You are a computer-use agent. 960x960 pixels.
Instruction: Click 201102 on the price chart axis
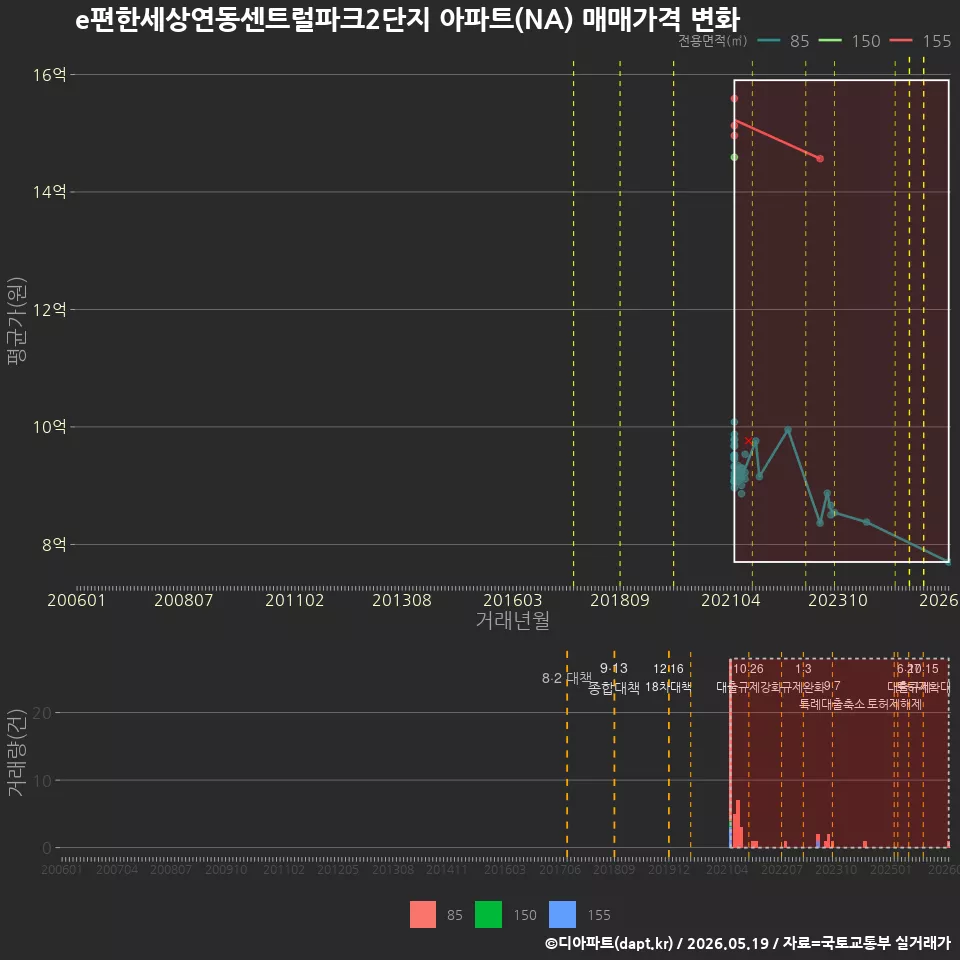(294, 600)
